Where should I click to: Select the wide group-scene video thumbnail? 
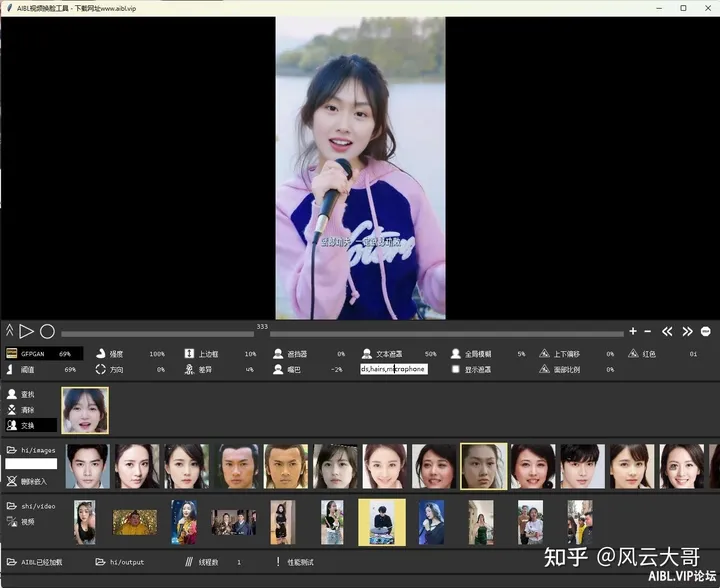tap(234, 522)
